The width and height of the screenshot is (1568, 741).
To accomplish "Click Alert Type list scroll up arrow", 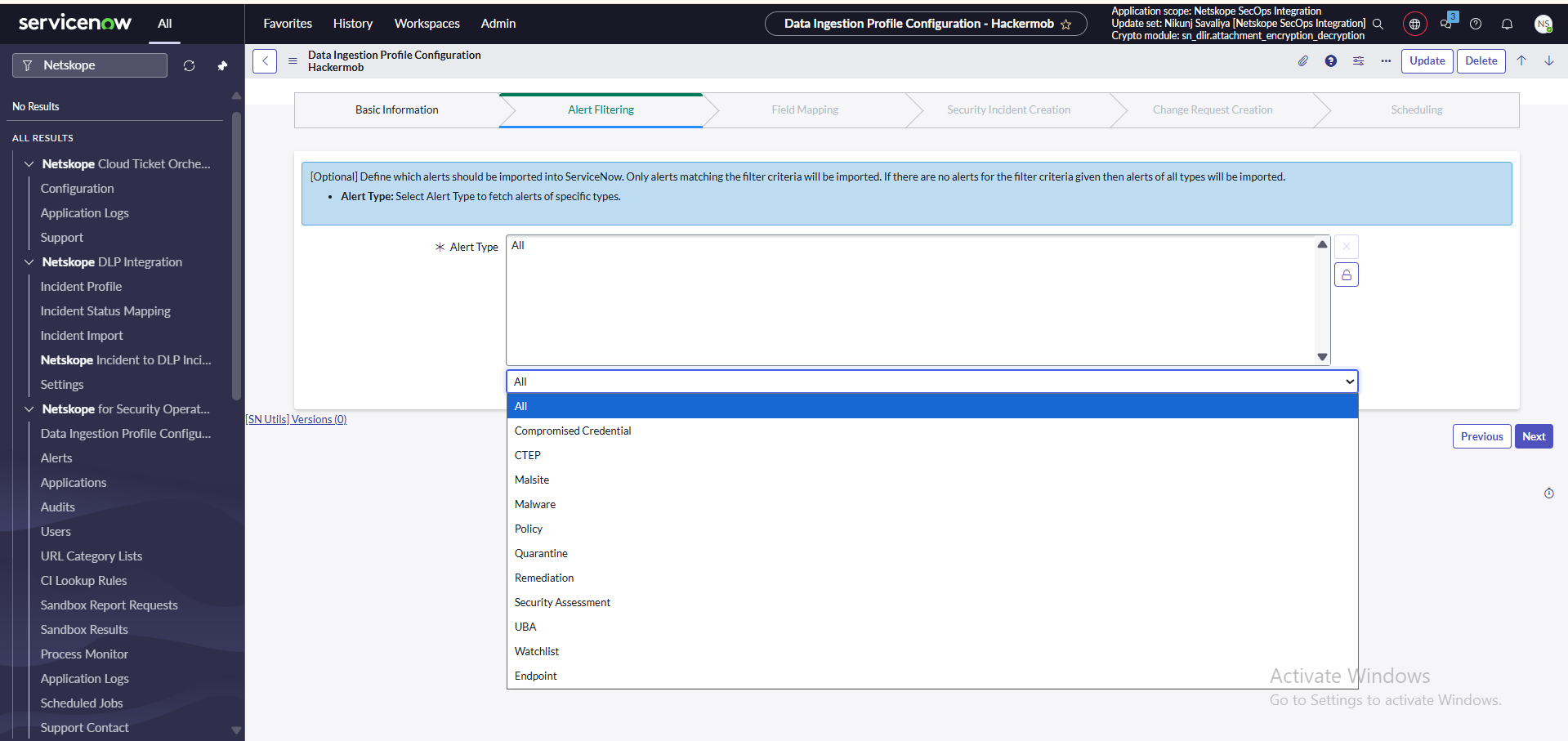I will tap(1322, 244).
